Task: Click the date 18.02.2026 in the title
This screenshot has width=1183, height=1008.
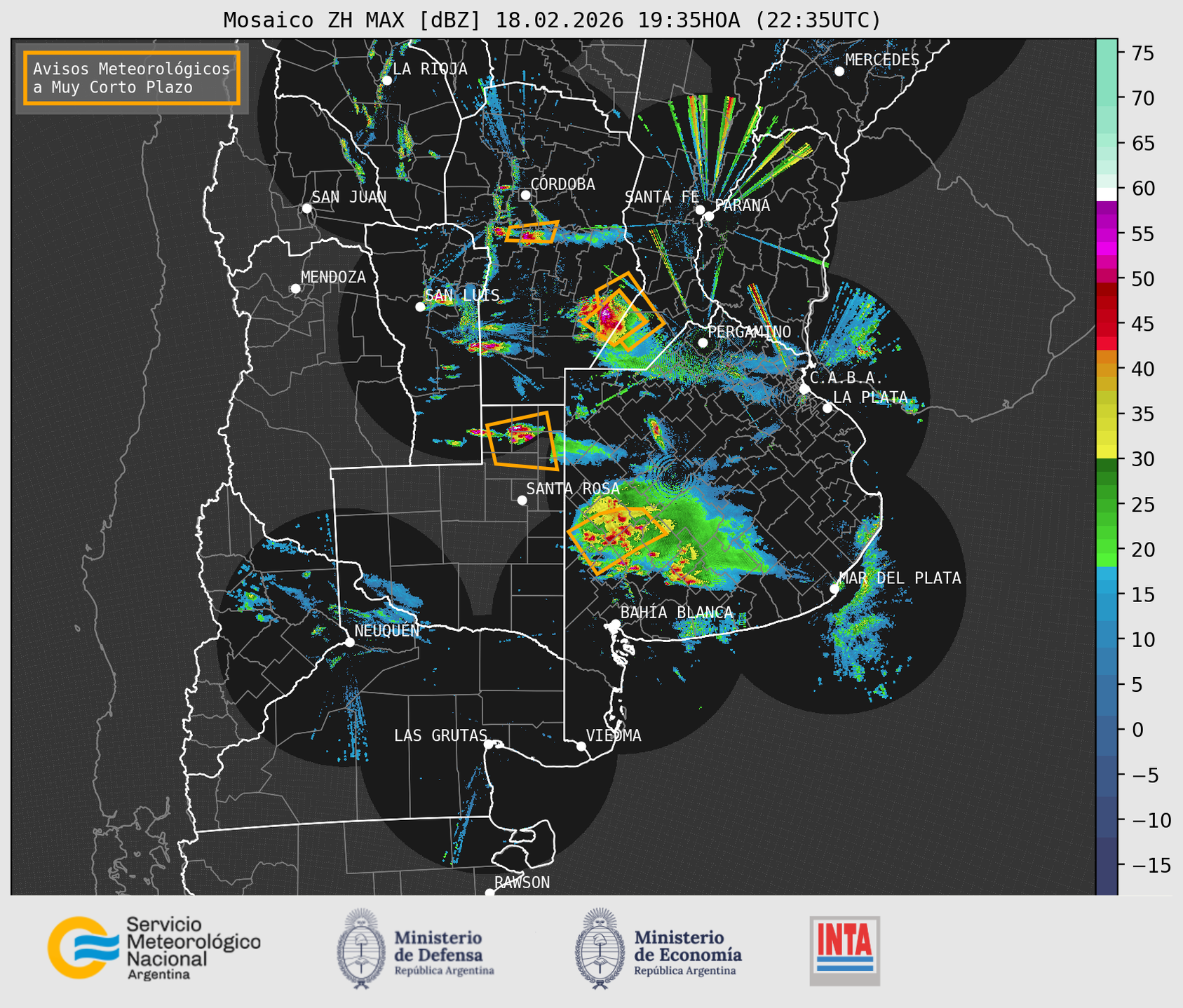Action: [560, 20]
